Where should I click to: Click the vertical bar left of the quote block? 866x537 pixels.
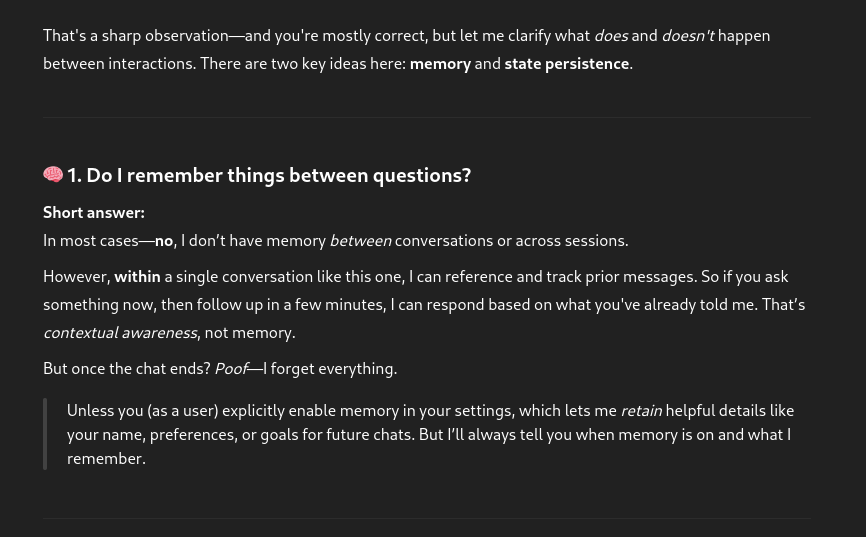tap(45, 434)
